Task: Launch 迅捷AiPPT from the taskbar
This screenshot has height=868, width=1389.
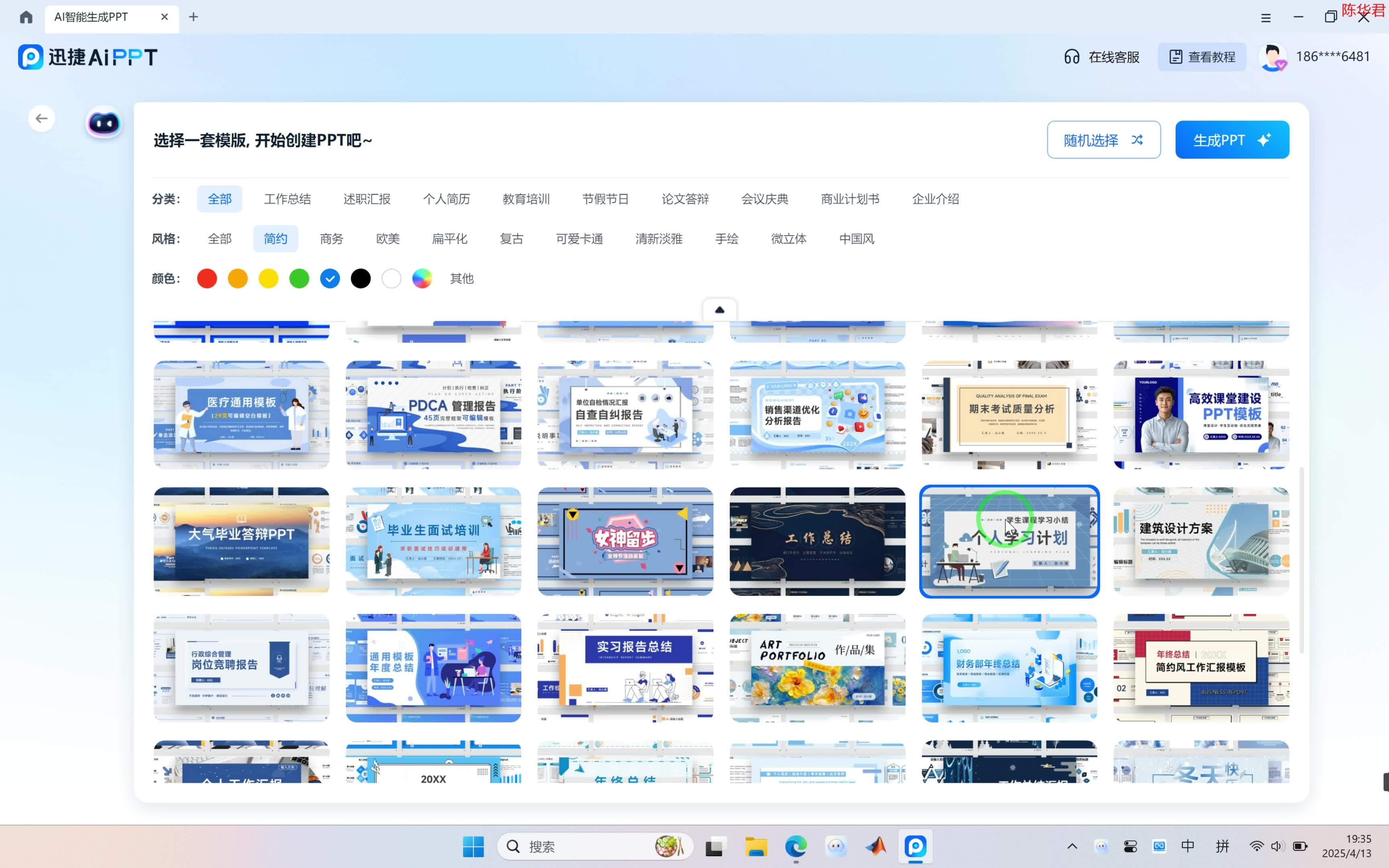Action: (x=916, y=846)
